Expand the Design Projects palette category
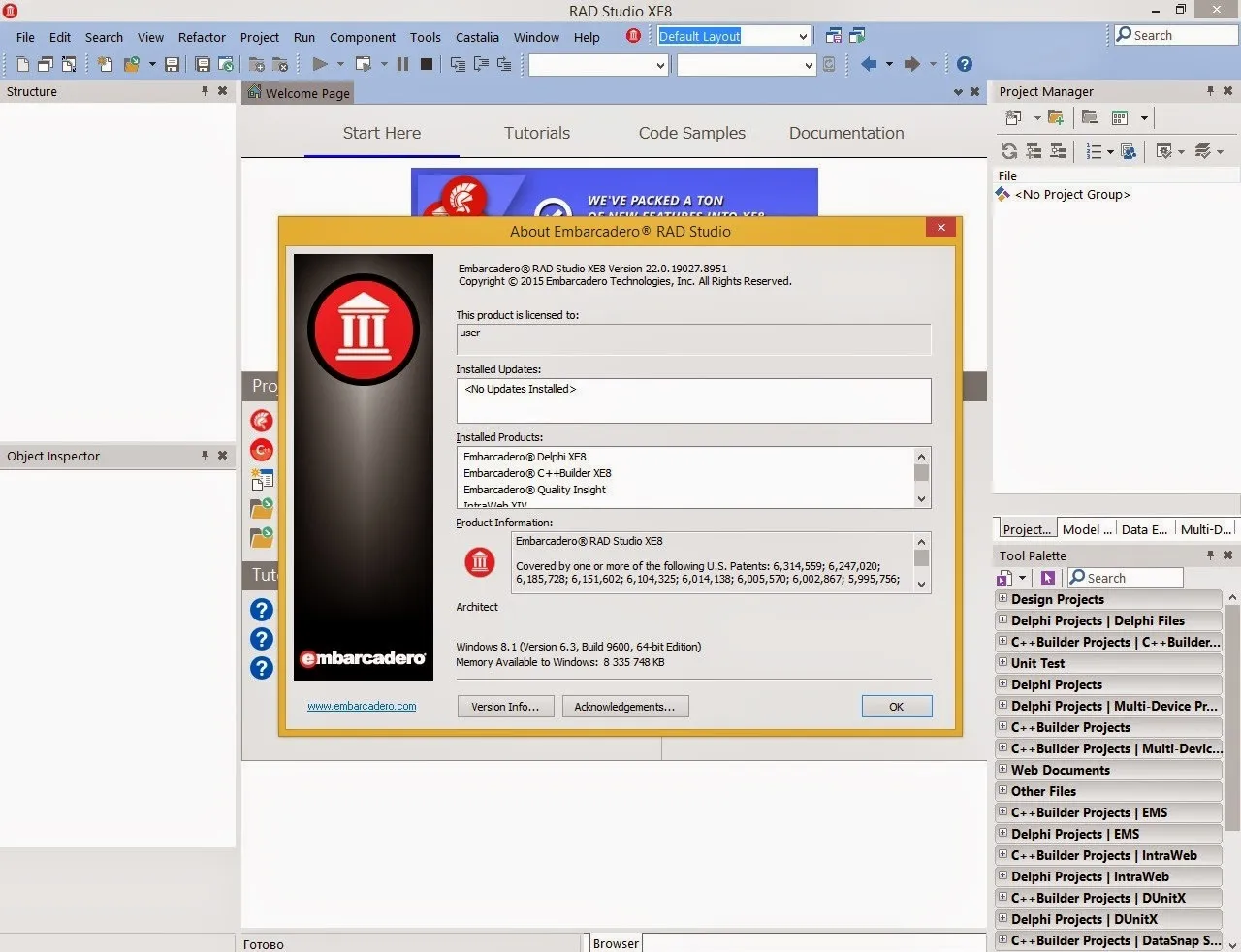Viewport: 1241px width, 952px height. (1003, 599)
